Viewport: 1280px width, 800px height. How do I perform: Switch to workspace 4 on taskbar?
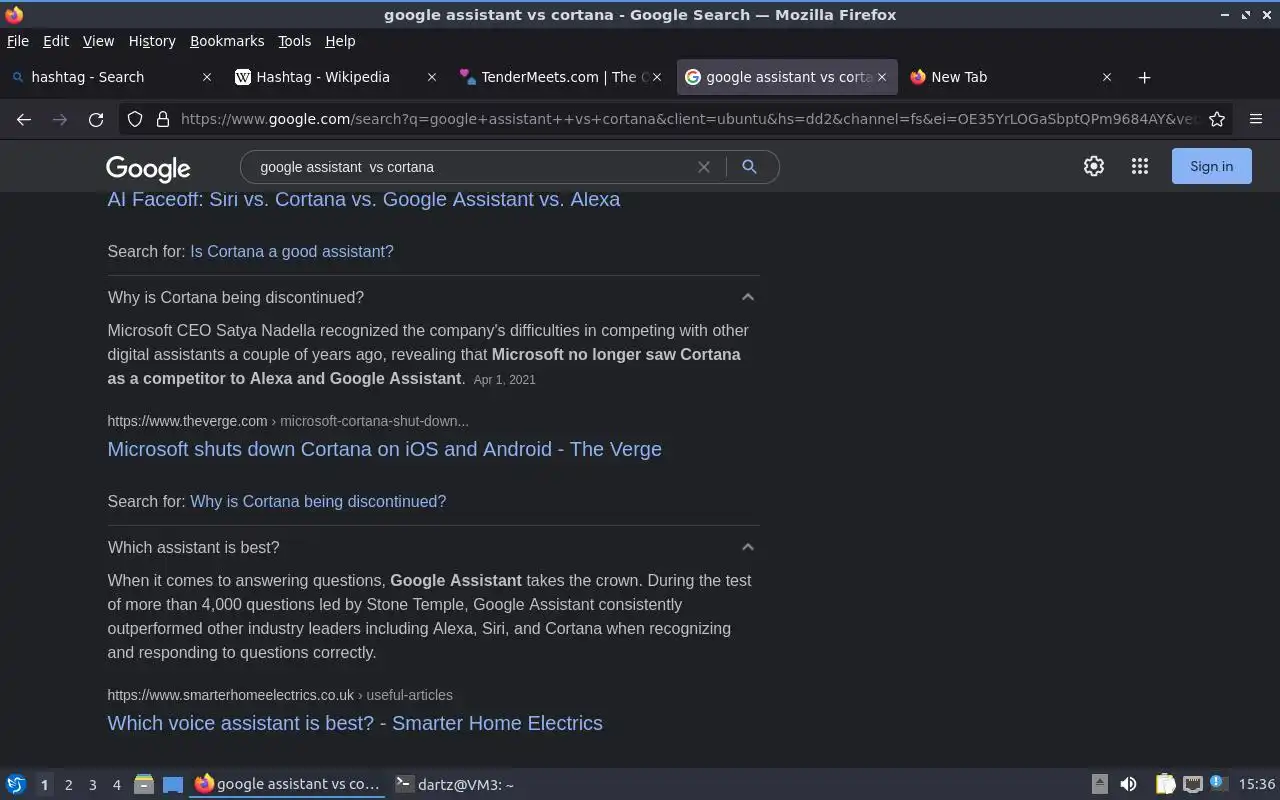pyautogui.click(x=116, y=785)
